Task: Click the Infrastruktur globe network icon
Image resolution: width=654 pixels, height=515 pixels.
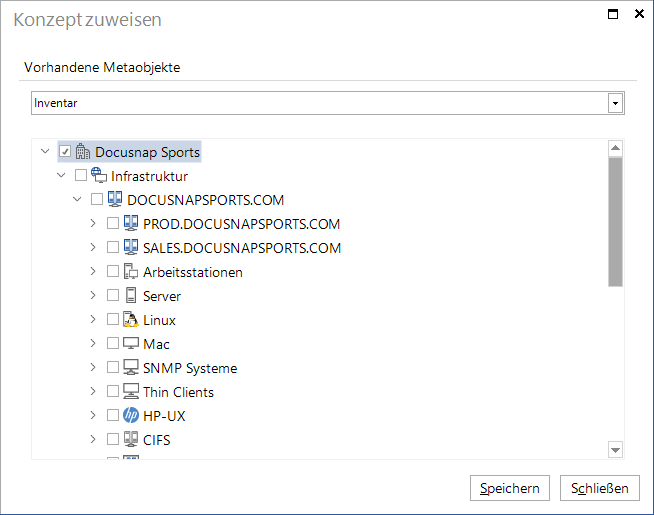Action: (x=99, y=176)
